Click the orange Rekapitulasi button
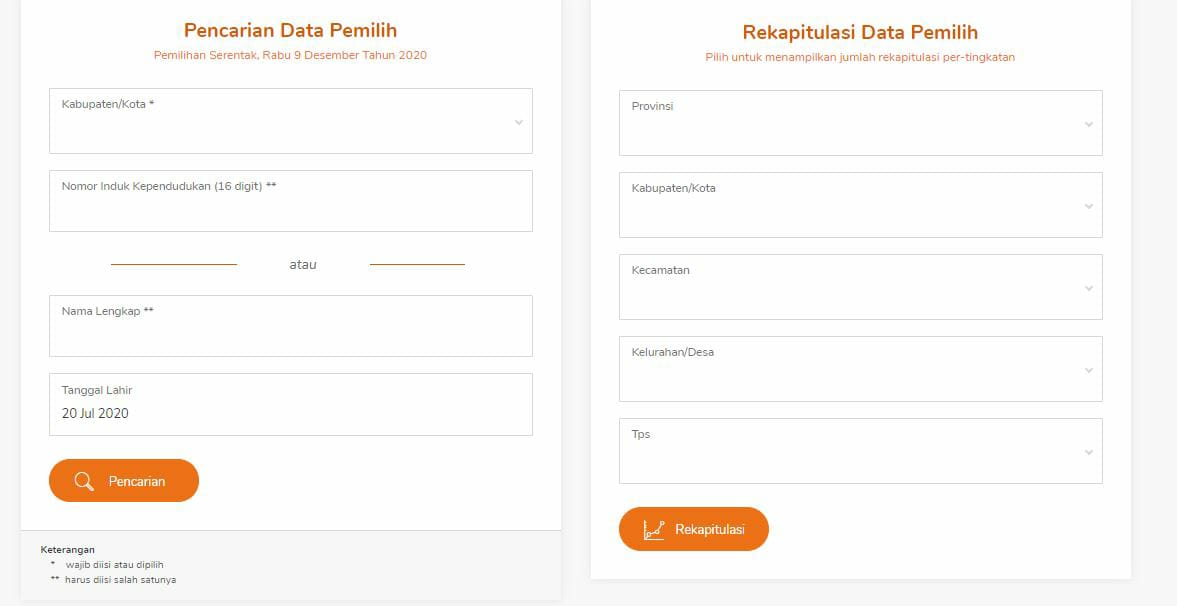The image size is (1177, 606). tap(694, 529)
